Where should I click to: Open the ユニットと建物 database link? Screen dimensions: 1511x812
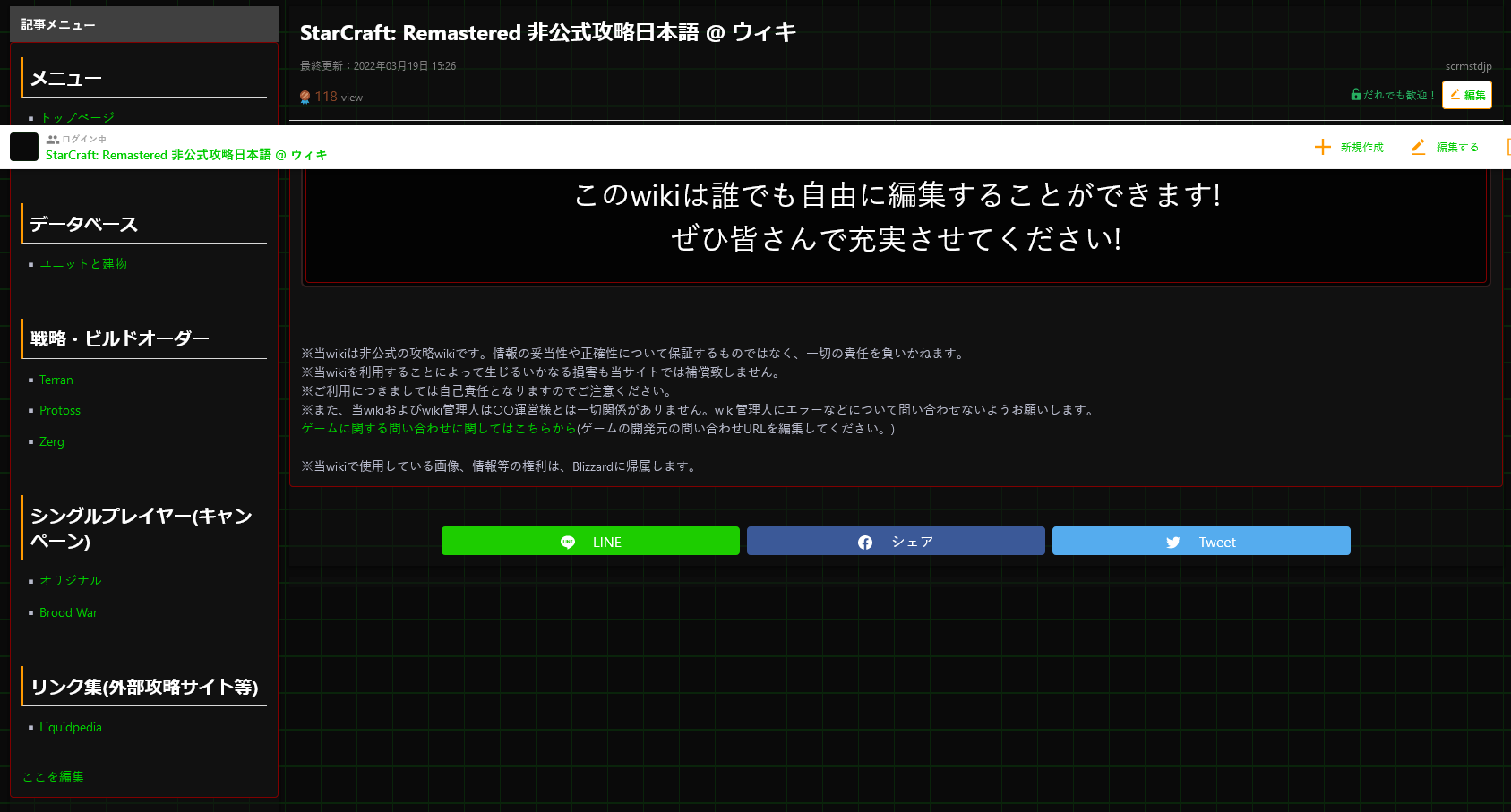click(x=83, y=263)
